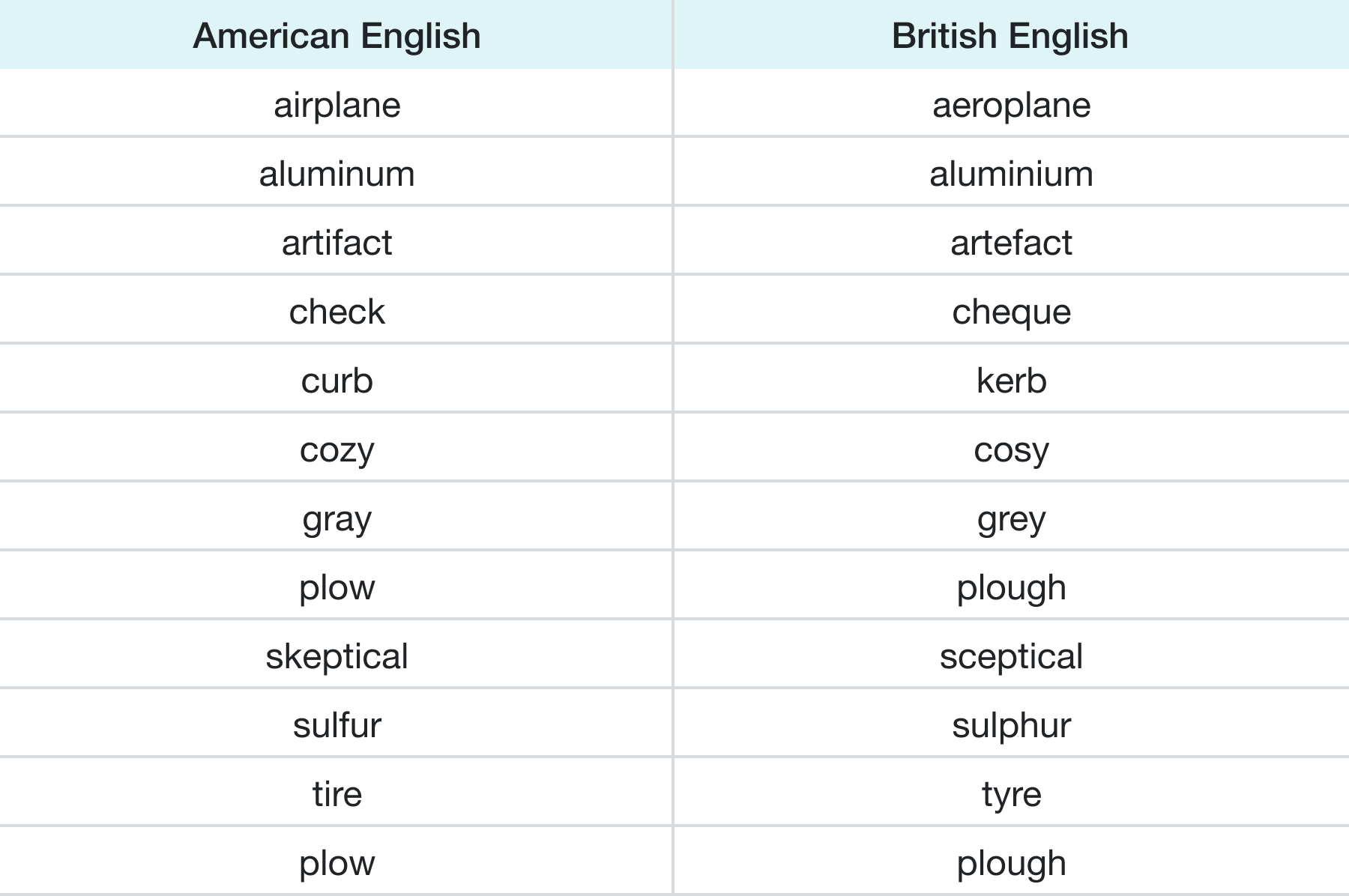Viewport: 1349px width, 896px height.
Task: Select the grey cell
Action: [1011, 518]
